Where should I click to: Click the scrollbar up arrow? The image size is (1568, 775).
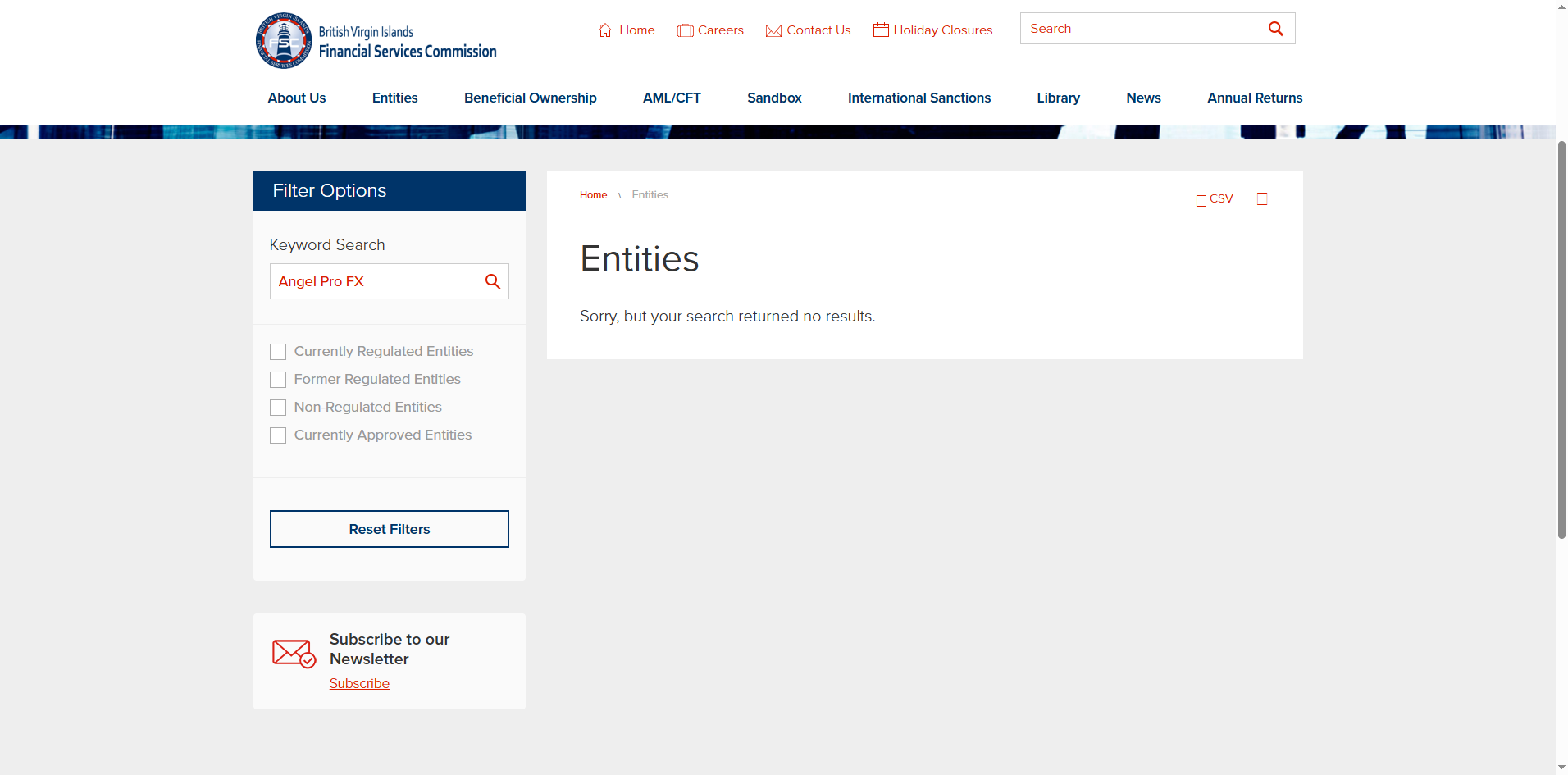point(1561,7)
